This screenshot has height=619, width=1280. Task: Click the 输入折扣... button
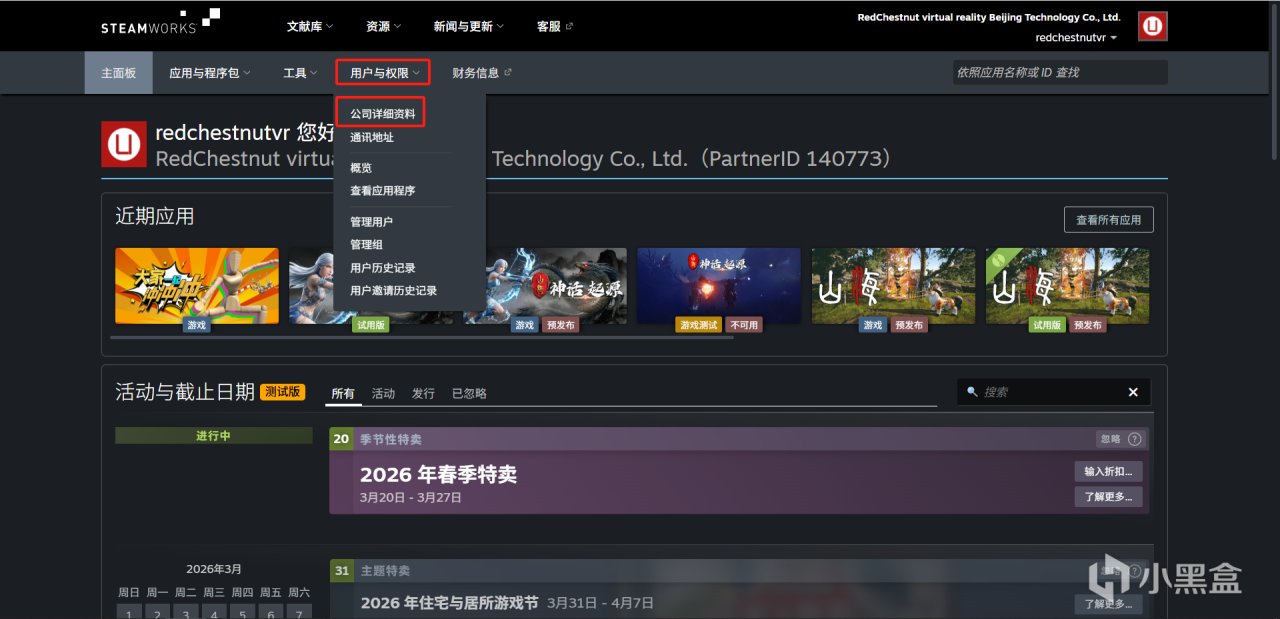tap(1108, 471)
